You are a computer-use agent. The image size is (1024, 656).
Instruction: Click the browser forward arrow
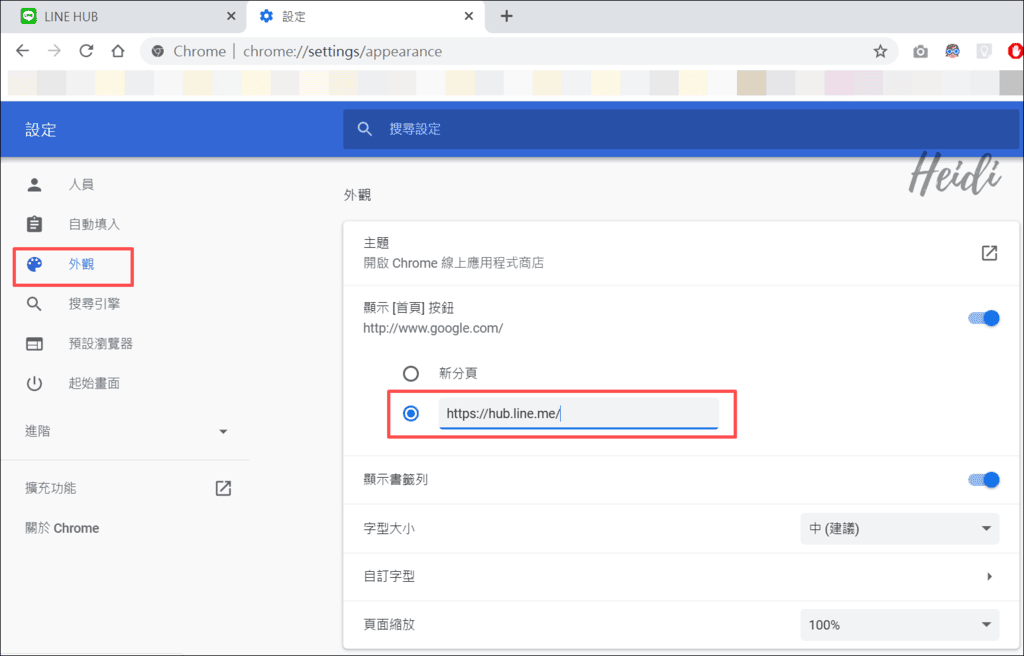pos(54,51)
